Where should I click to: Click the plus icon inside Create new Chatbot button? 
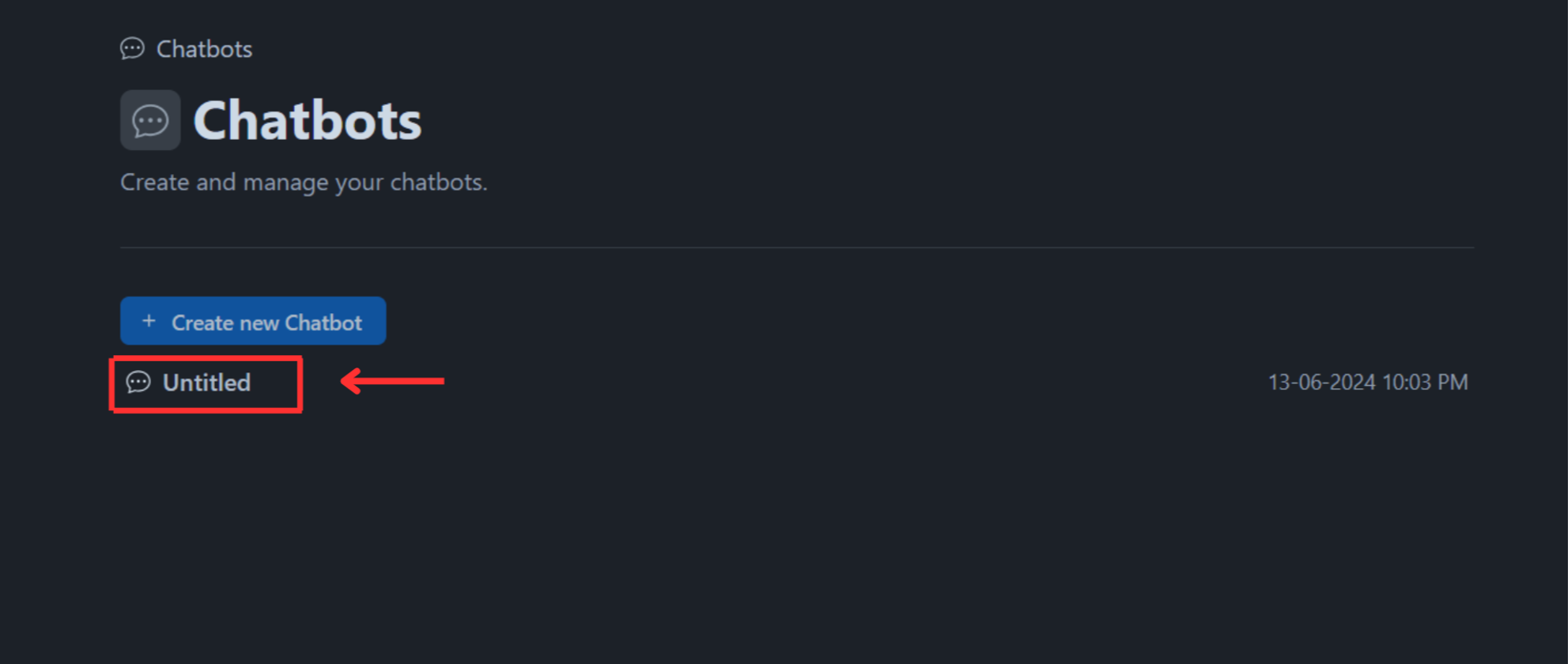coord(149,321)
